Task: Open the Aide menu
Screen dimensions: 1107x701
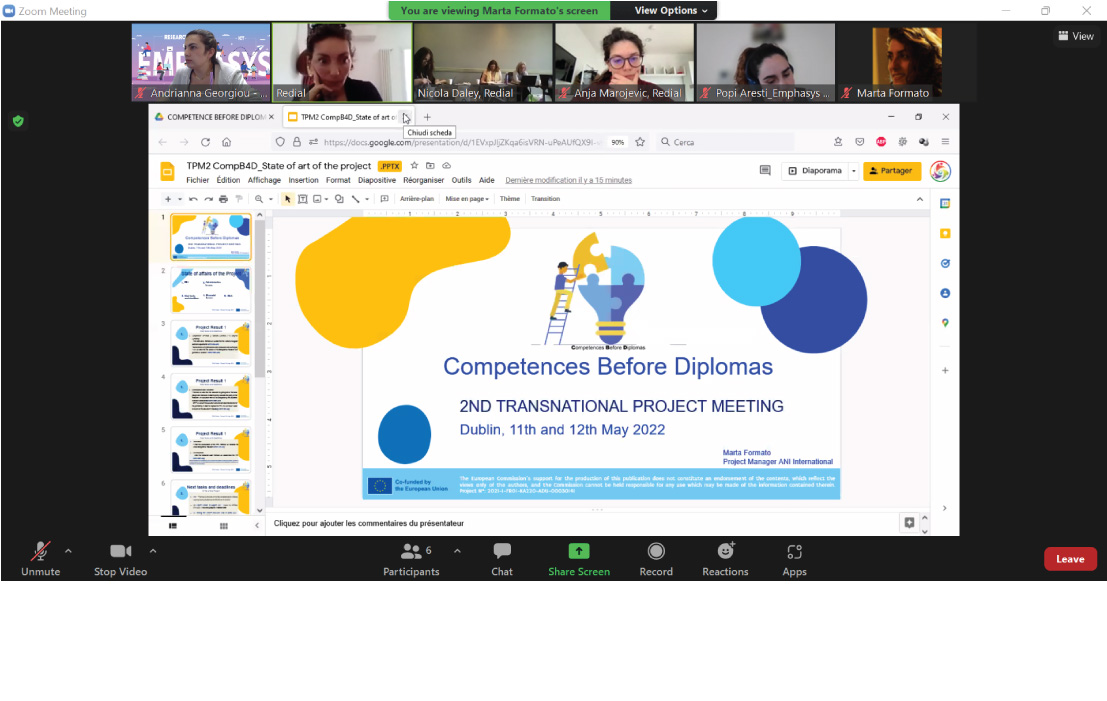Action: [x=487, y=180]
